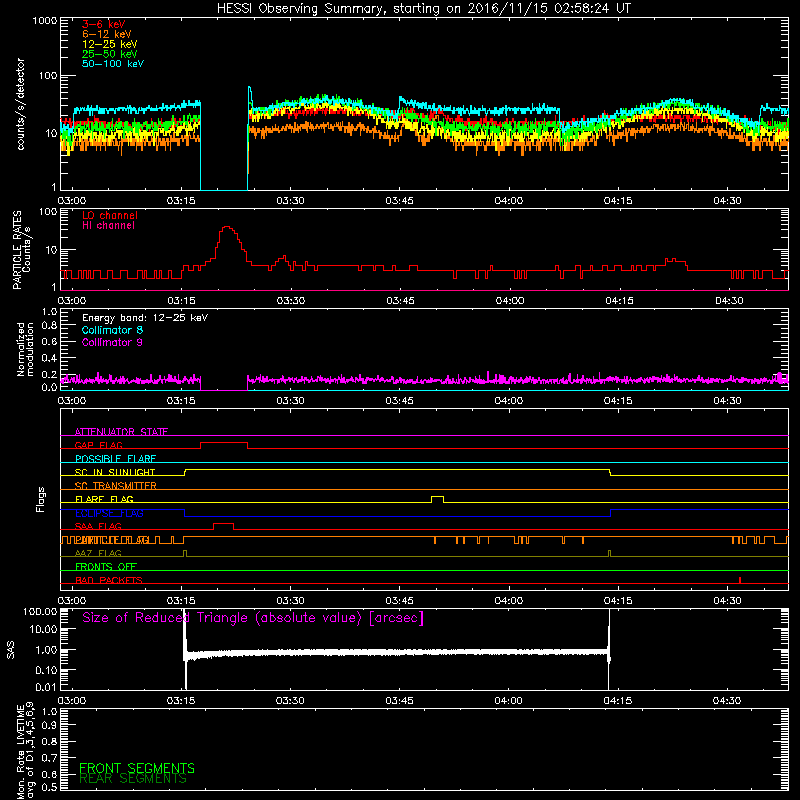Click the '0.9' tick on the livetime plot
The image size is (800, 800).
[x=49, y=726]
